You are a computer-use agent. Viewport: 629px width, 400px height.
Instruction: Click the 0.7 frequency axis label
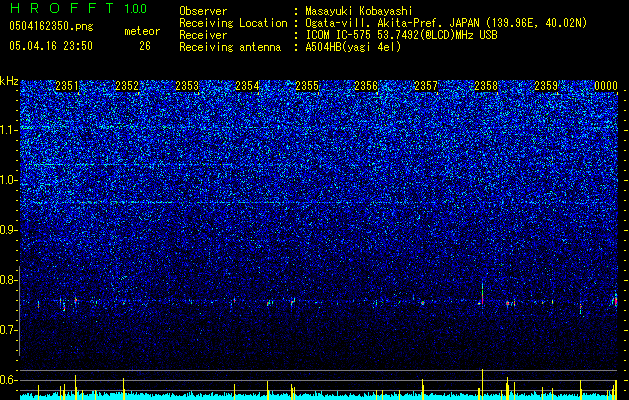click(8, 330)
